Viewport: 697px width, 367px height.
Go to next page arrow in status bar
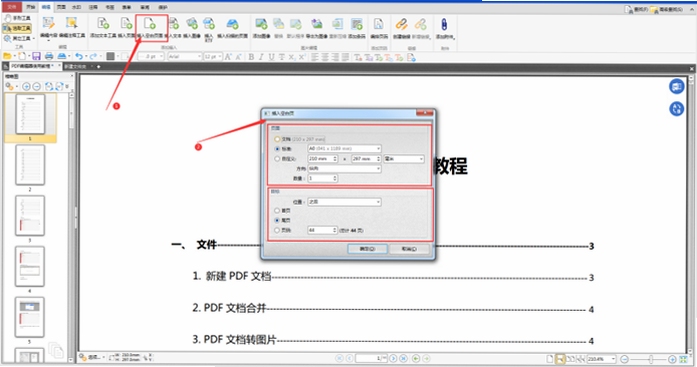pyautogui.click(x=393, y=358)
